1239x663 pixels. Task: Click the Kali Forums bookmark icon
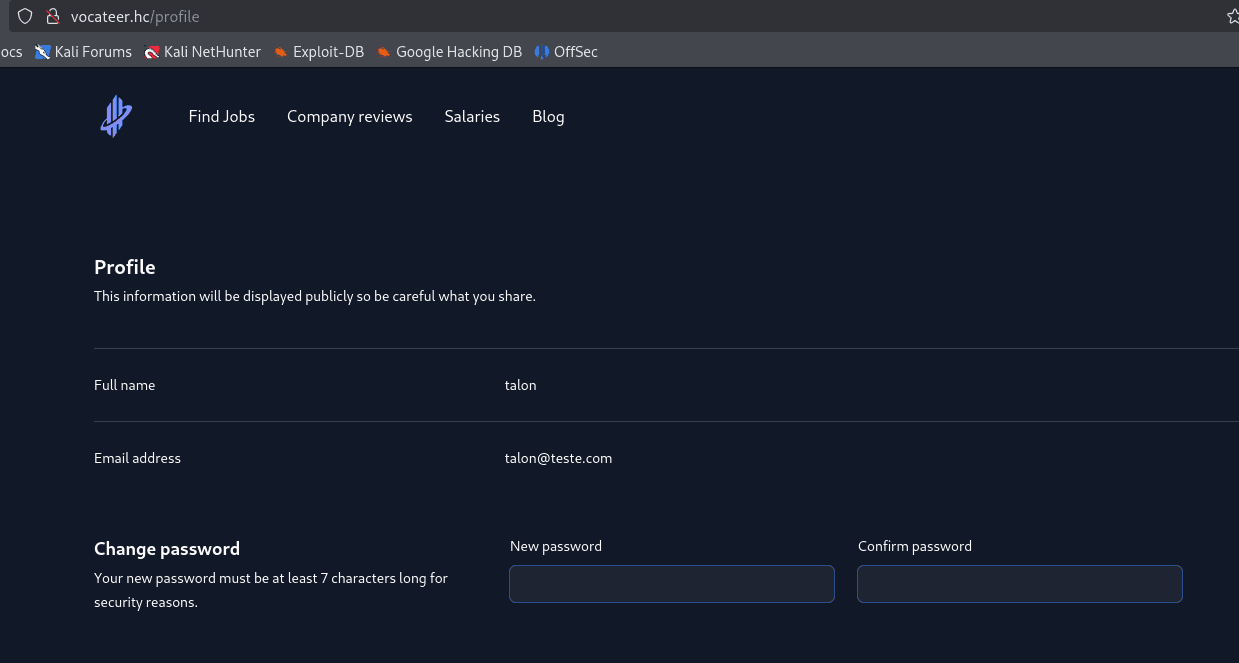(x=42, y=52)
